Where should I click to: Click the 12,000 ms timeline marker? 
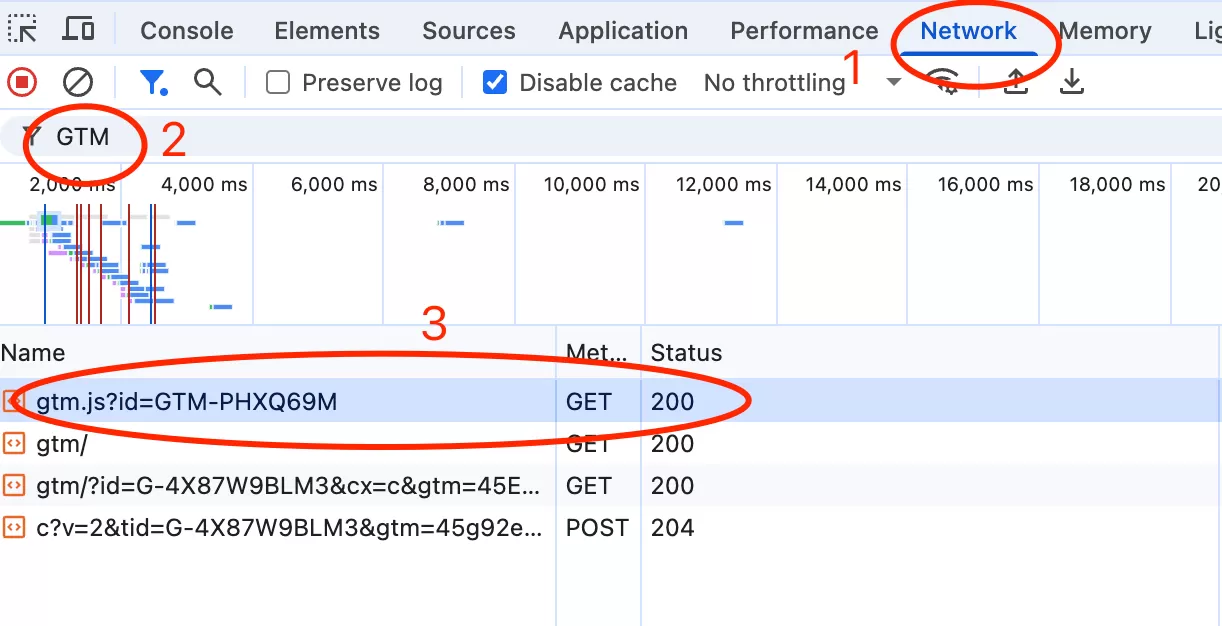[x=724, y=184]
